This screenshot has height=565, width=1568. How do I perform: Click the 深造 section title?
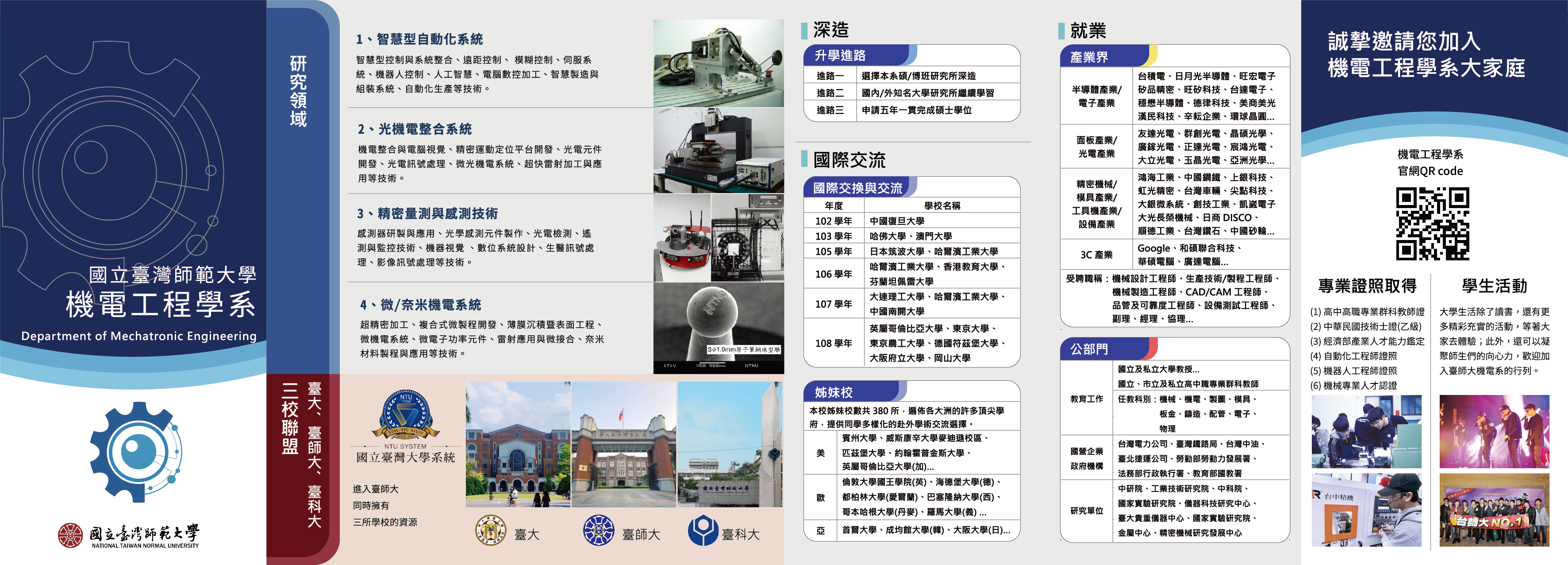(x=831, y=29)
